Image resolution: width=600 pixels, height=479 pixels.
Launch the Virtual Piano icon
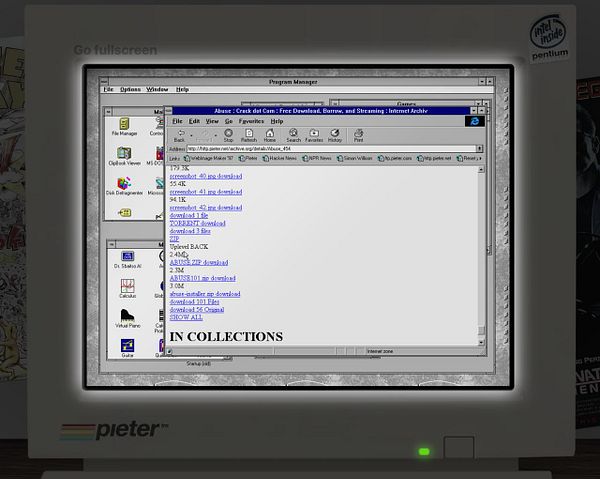tap(127, 318)
